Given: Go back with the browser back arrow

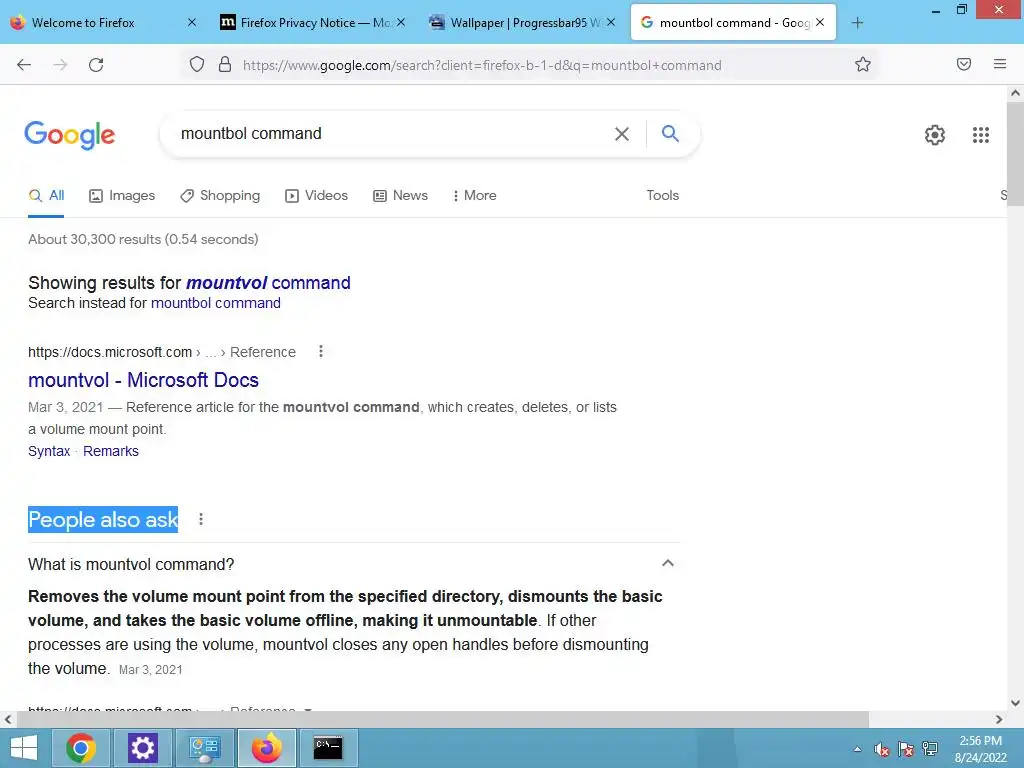Looking at the screenshot, I should pyautogui.click(x=24, y=65).
